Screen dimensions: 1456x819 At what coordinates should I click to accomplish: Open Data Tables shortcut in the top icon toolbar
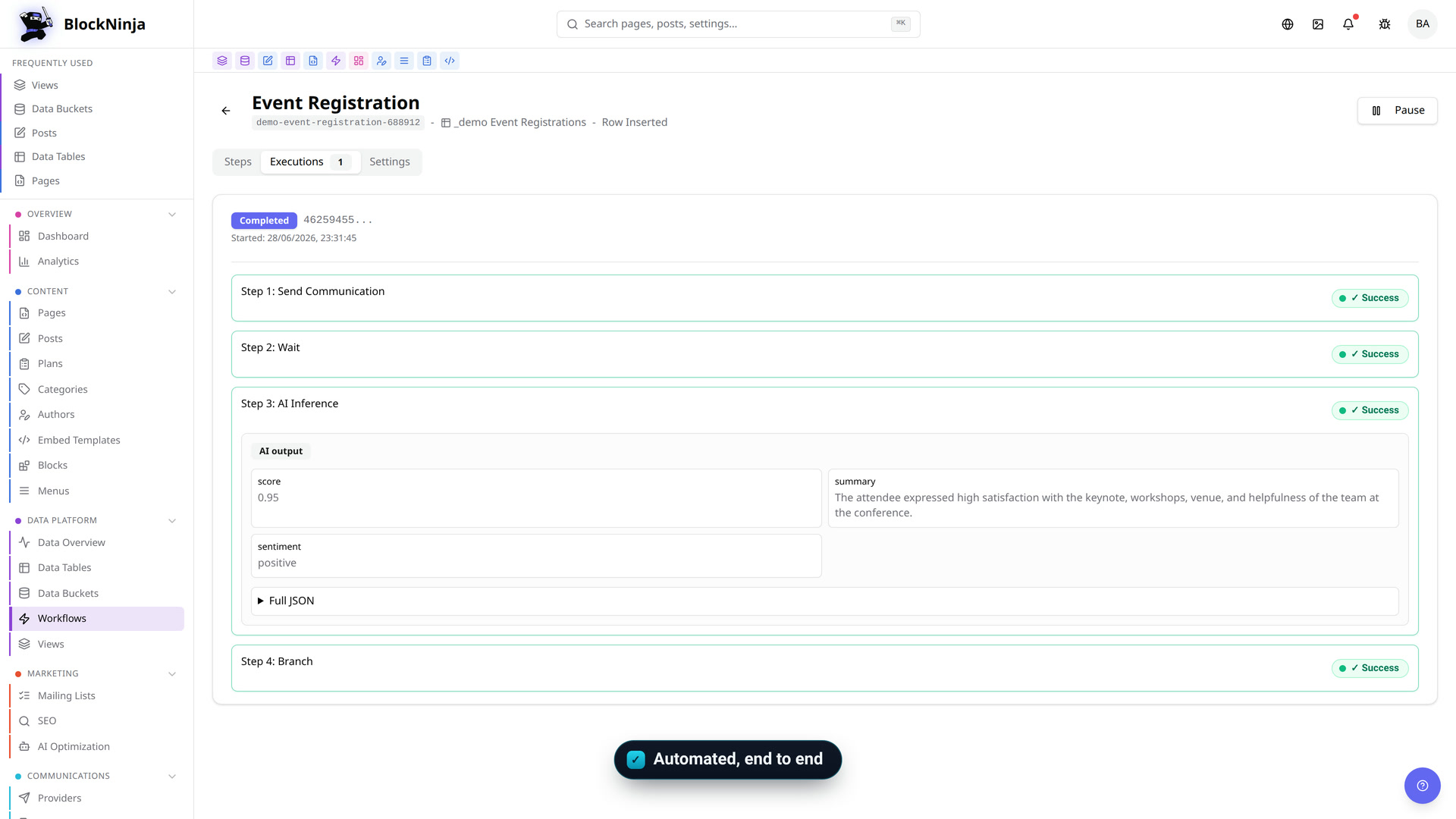tap(290, 61)
